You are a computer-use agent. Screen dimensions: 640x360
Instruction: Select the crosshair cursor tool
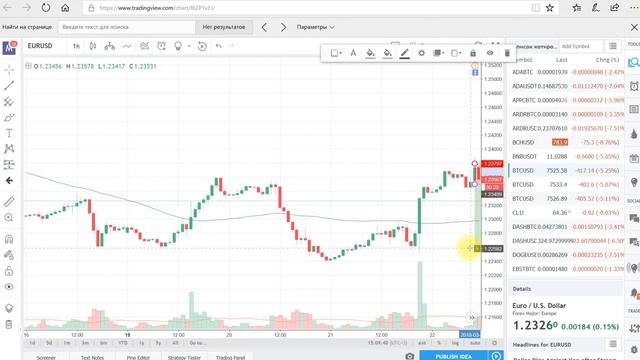[9, 70]
